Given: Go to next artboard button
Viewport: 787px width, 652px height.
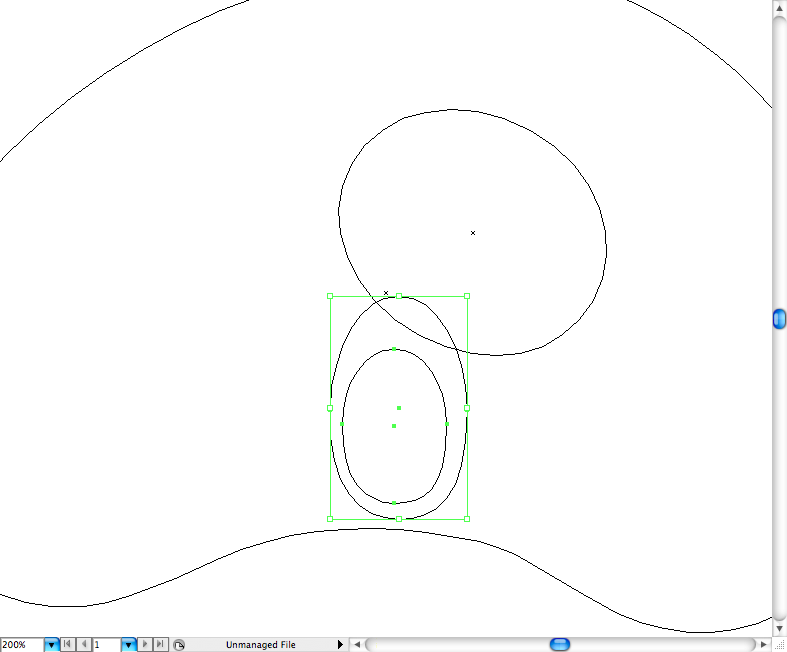Looking at the screenshot, I should 145,645.
